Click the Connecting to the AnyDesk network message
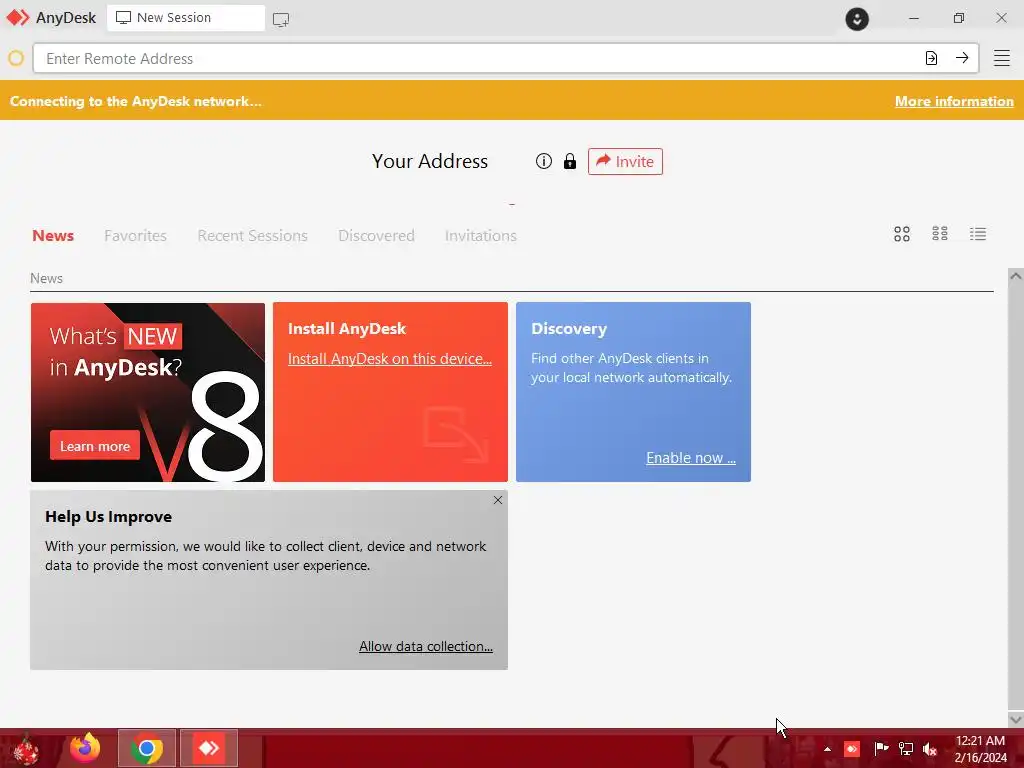This screenshot has width=1024, height=768. coord(135,101)
